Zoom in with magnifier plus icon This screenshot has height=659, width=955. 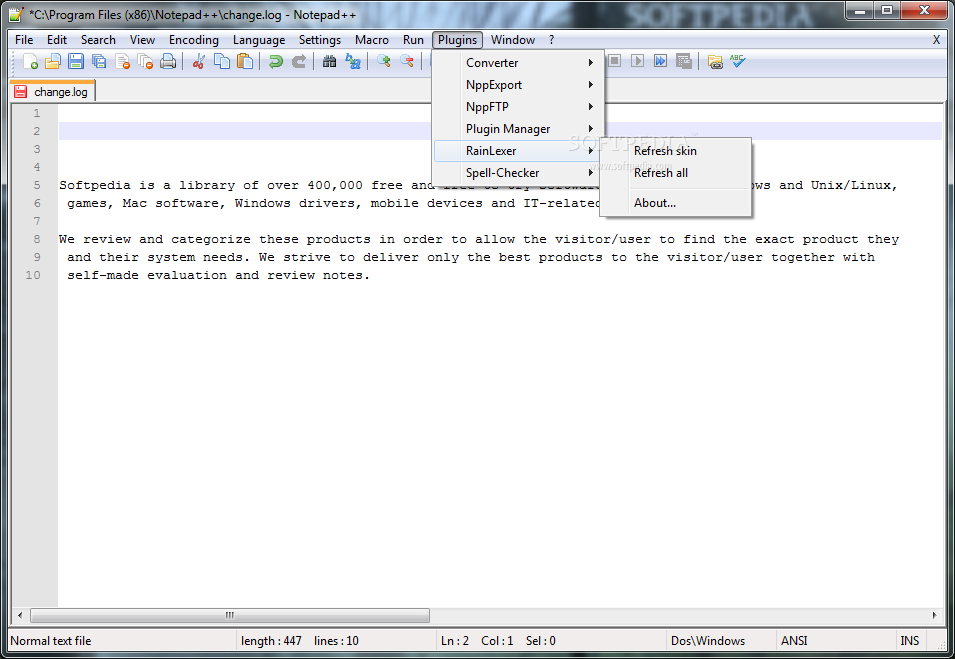coord(384,62)
